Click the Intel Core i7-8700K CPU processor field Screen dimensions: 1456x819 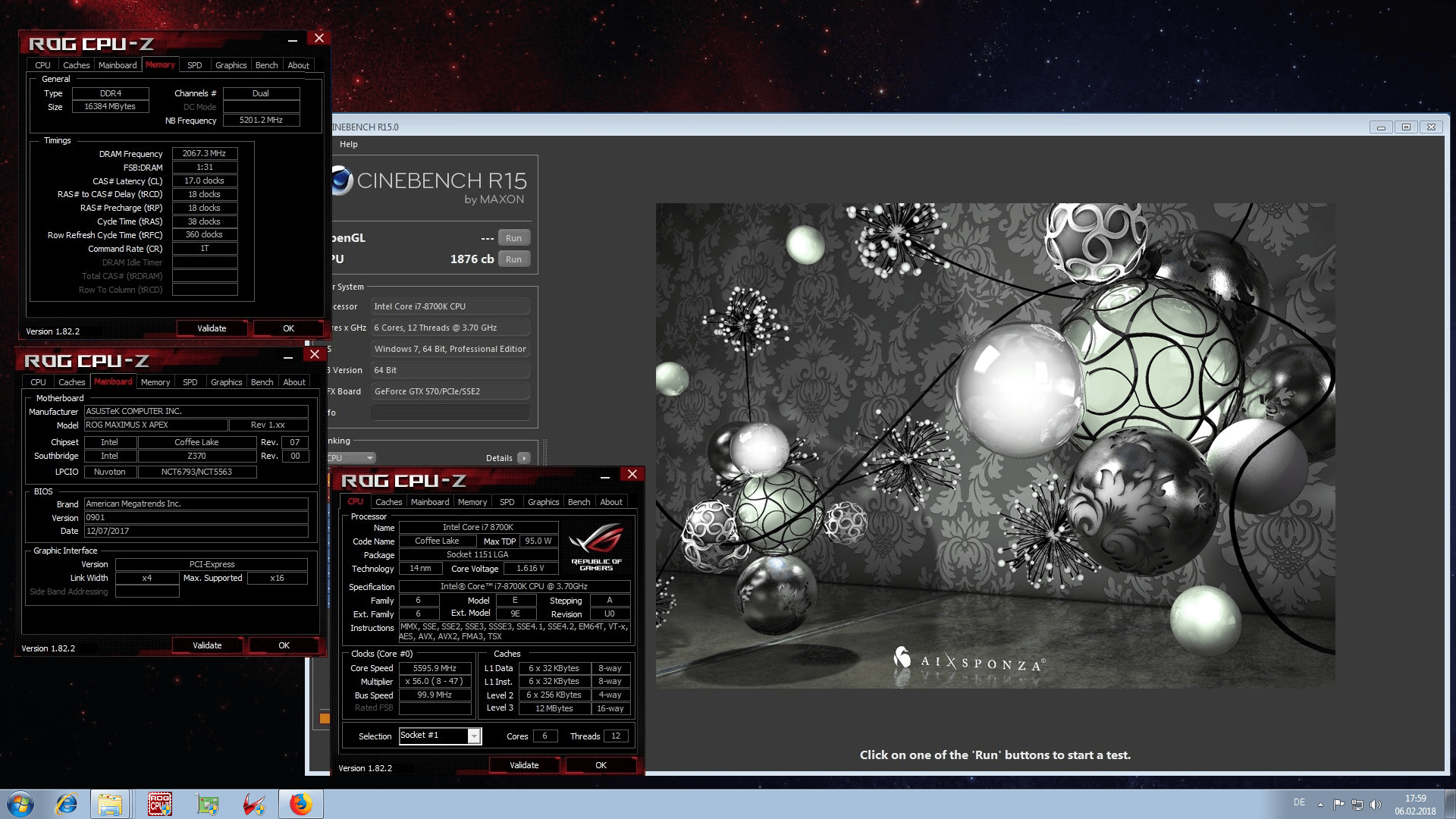click(450, 306)
